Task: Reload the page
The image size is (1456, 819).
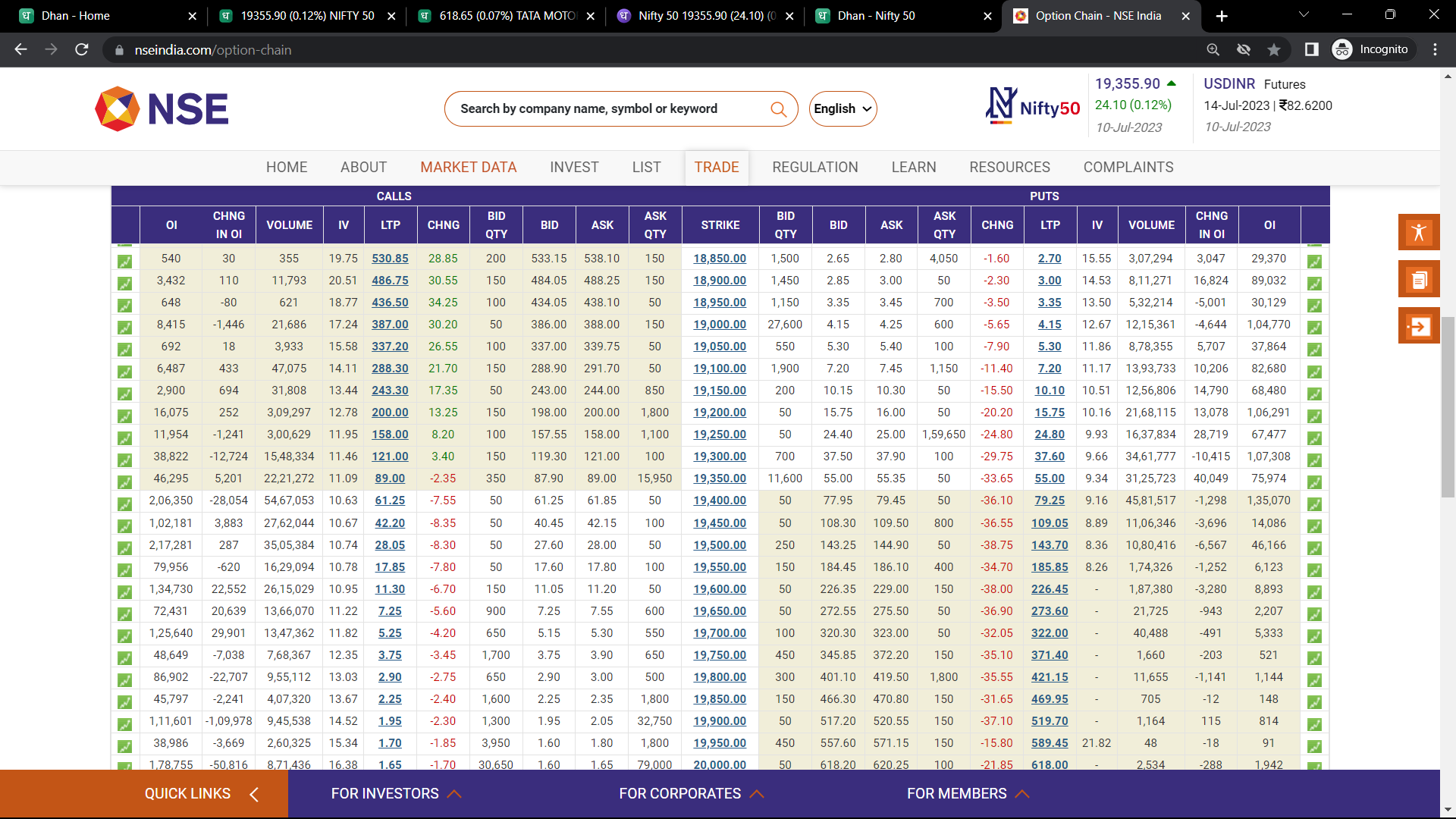Action: [x=82, y=50]
